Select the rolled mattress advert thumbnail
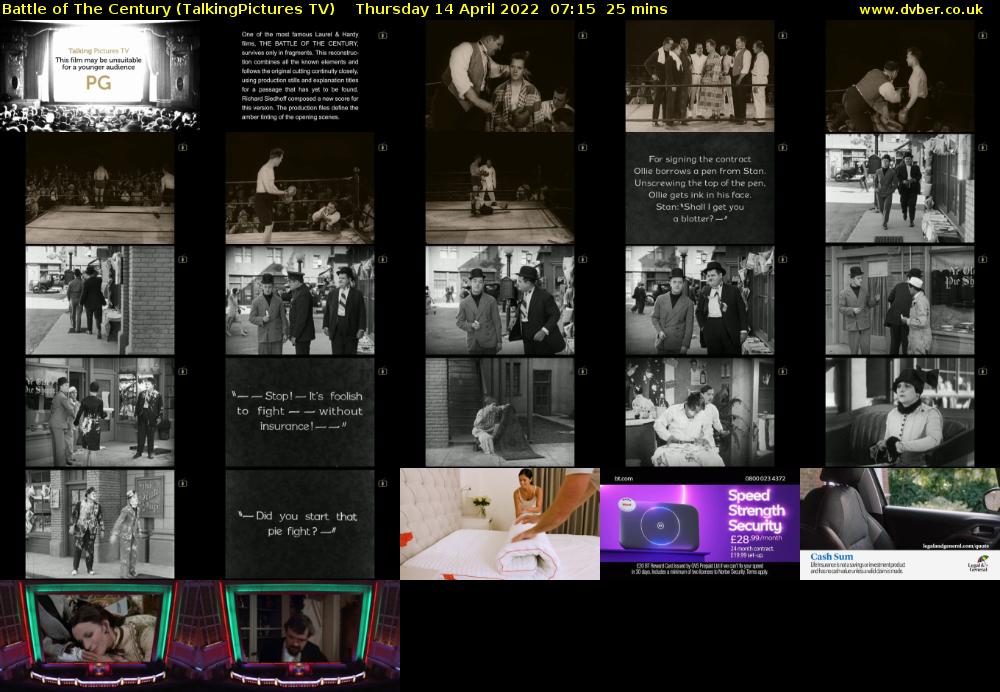 pyautogui.click(x=500, y=524)
